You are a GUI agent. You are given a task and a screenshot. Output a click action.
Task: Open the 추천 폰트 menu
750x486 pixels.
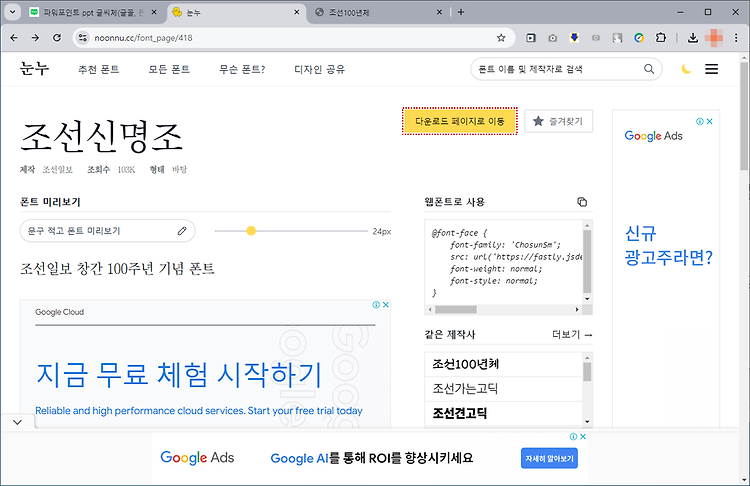99,69
